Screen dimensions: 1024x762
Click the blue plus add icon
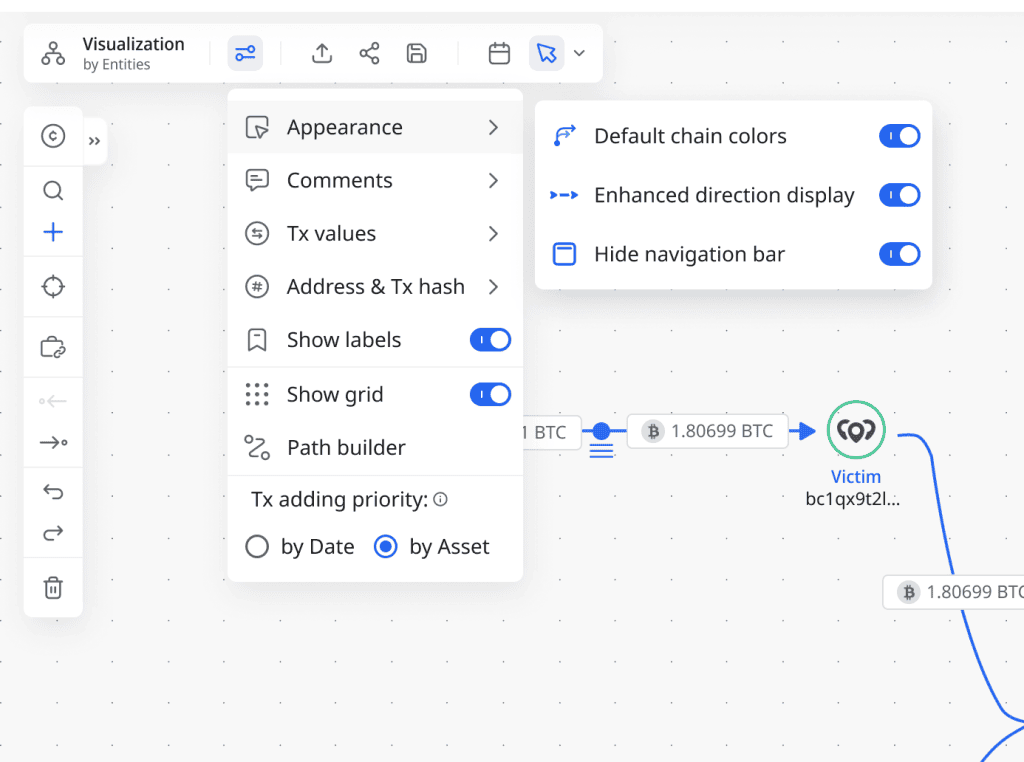[x=53, y=232]
